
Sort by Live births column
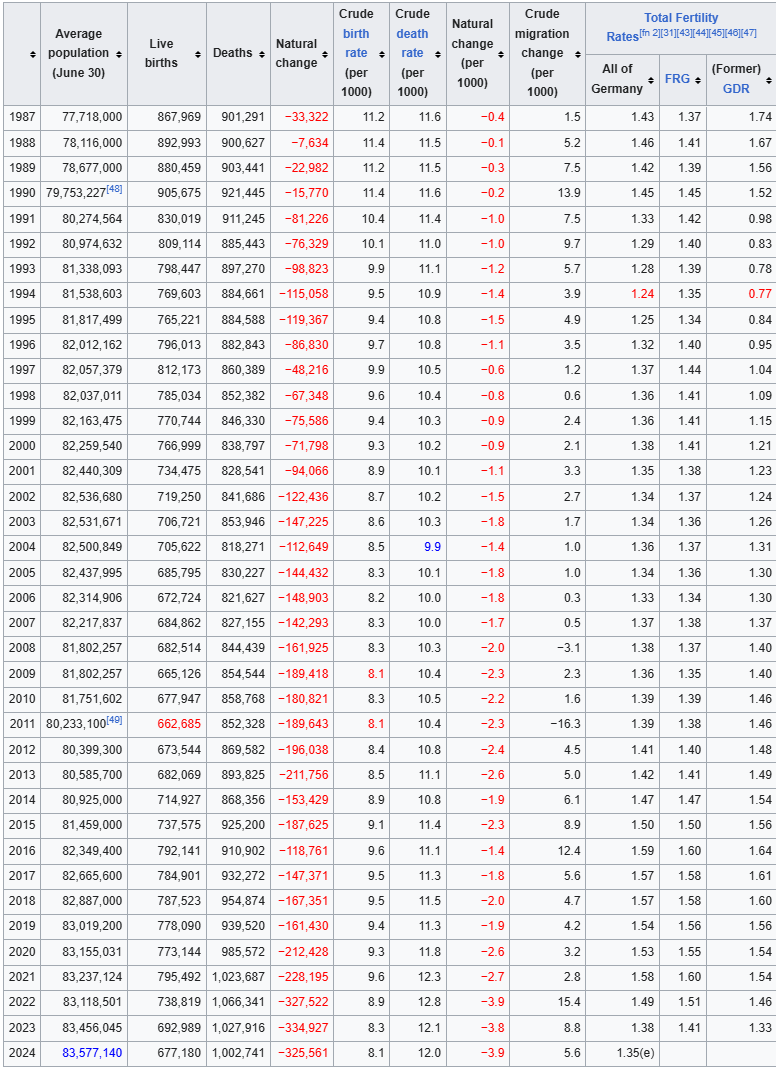[198, 54]
